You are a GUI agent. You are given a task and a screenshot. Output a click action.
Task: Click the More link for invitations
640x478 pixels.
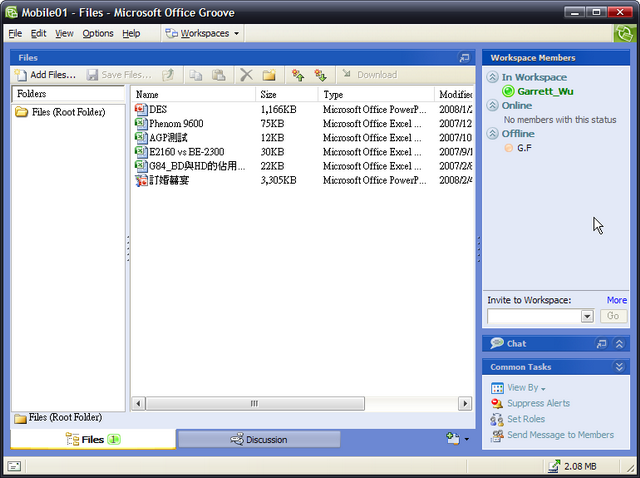616,300
